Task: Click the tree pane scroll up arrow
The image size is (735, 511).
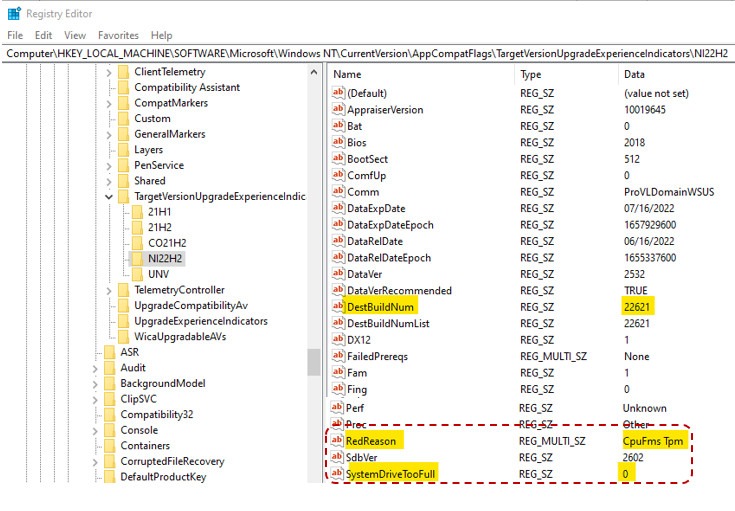Action: click(x=314, y=72)
